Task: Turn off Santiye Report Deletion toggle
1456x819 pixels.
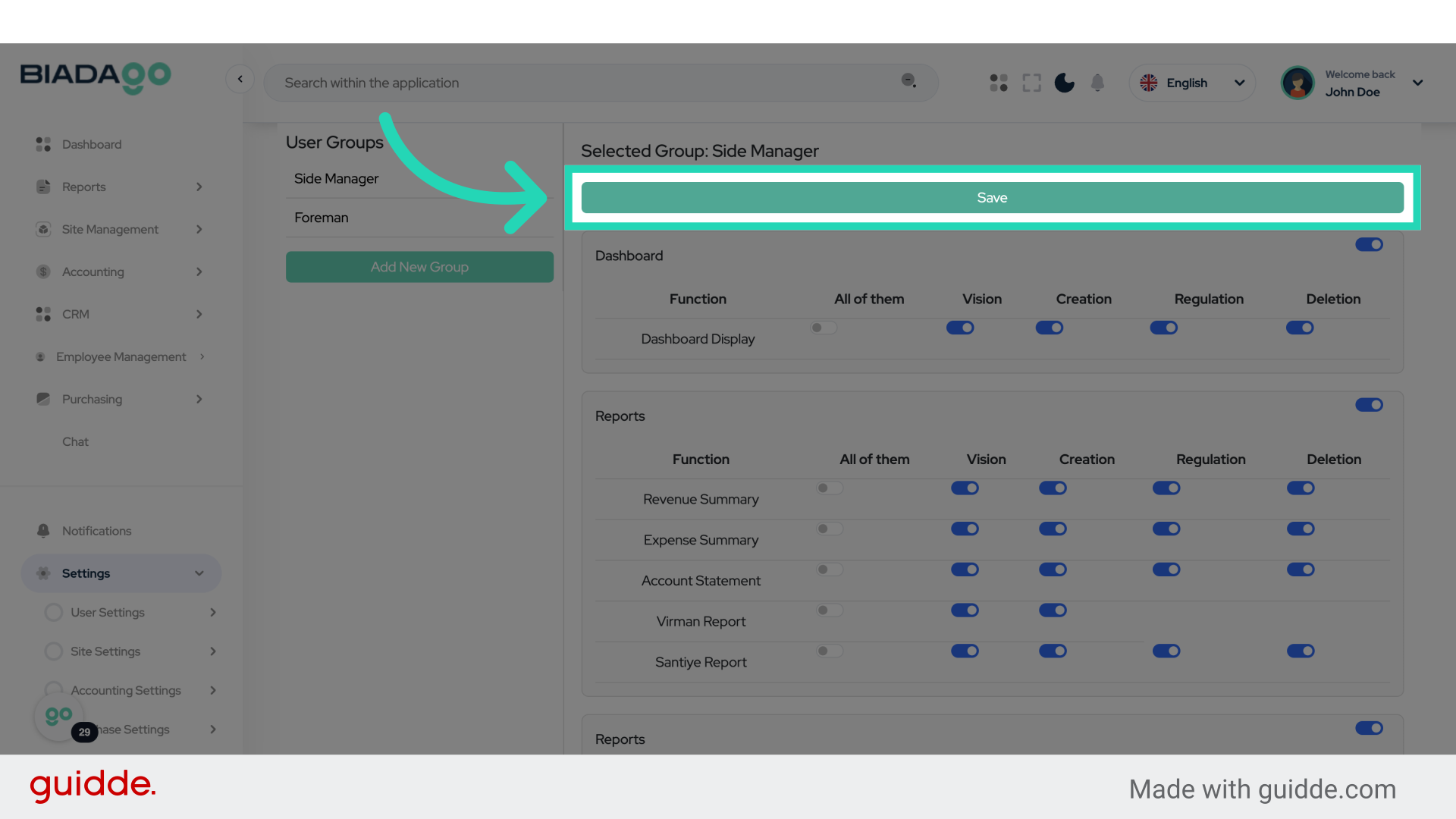Action: (x=1300, y=651)
